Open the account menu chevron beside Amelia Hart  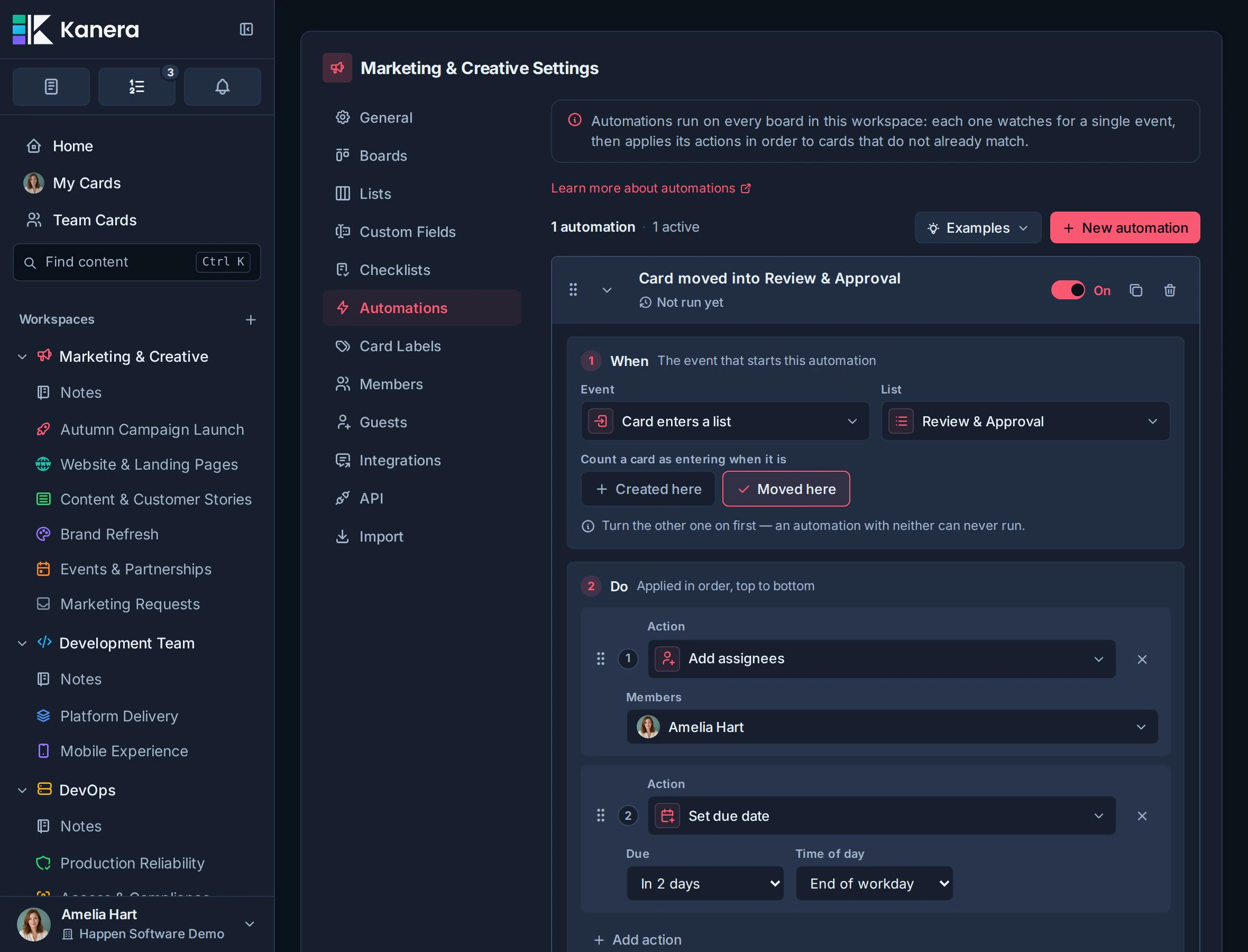pos(249,924)
